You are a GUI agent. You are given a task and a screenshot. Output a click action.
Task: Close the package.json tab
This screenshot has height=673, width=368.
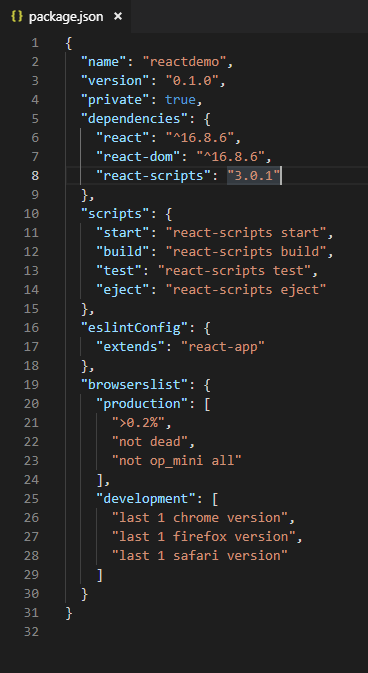tap(118, 17)
